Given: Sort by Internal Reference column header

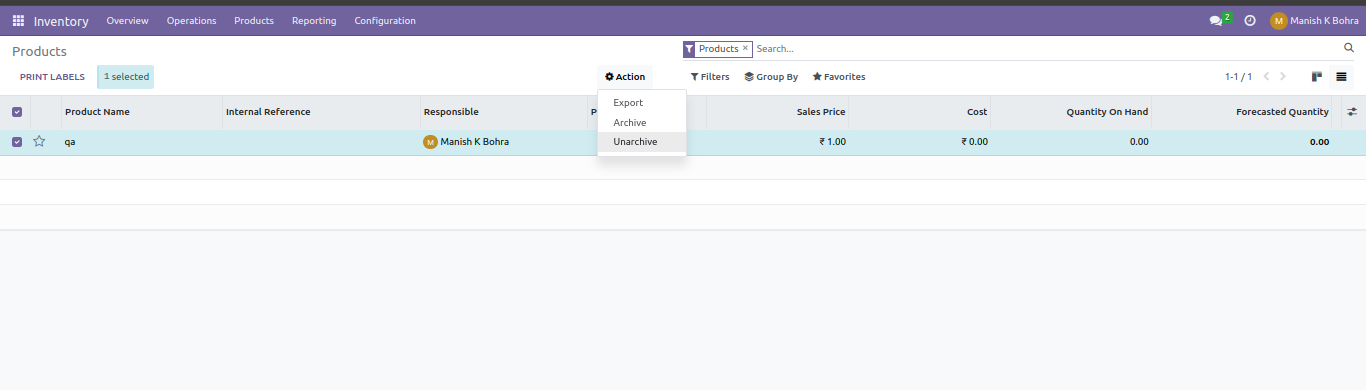Looking at the screenshot, I should pyautogui.click(x=268, y=112).
